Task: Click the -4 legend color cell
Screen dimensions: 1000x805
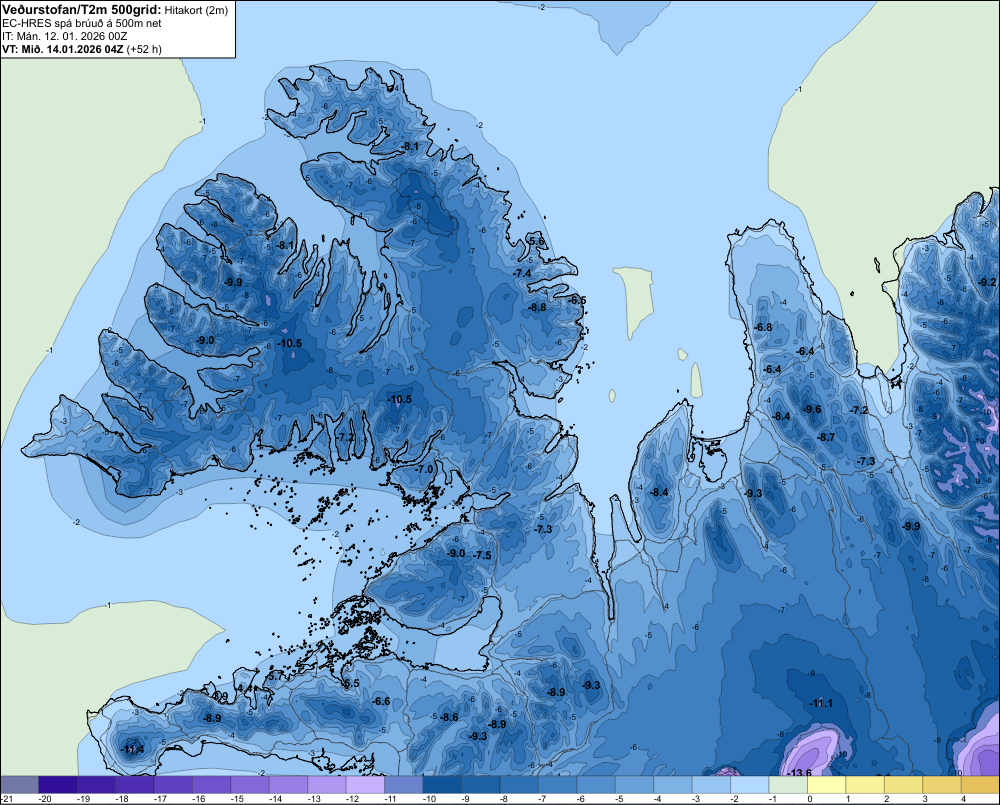Action: 673,785
